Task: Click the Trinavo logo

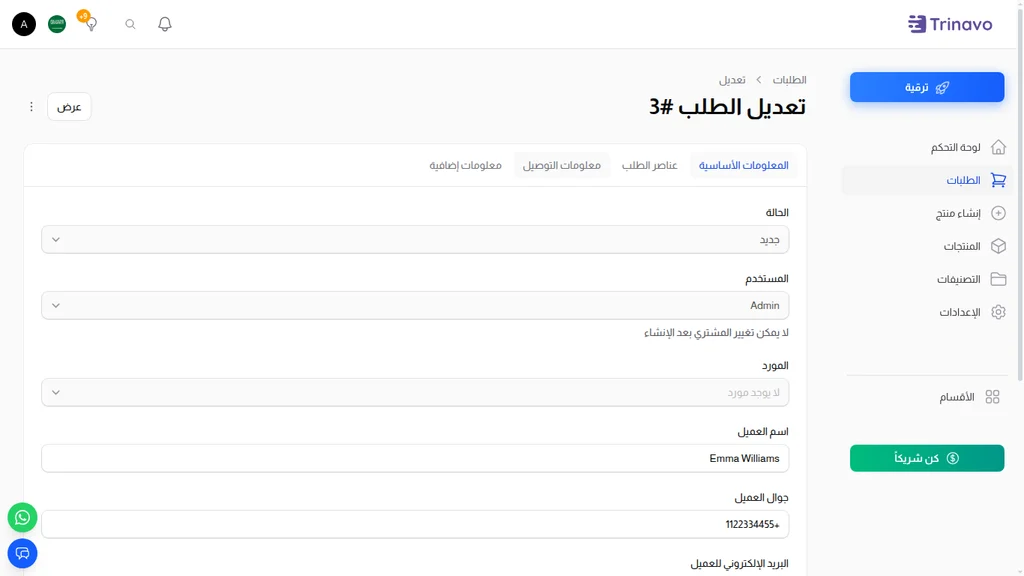Action: tap(950, 24)
